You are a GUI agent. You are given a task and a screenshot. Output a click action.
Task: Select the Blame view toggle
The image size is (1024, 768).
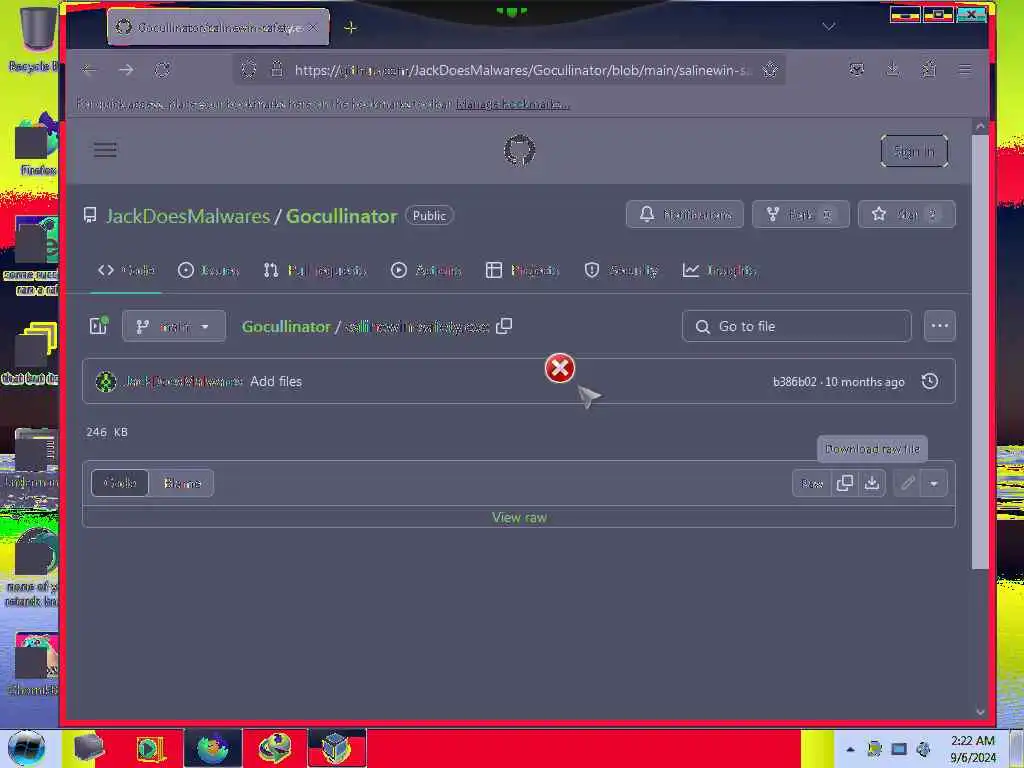182,483
